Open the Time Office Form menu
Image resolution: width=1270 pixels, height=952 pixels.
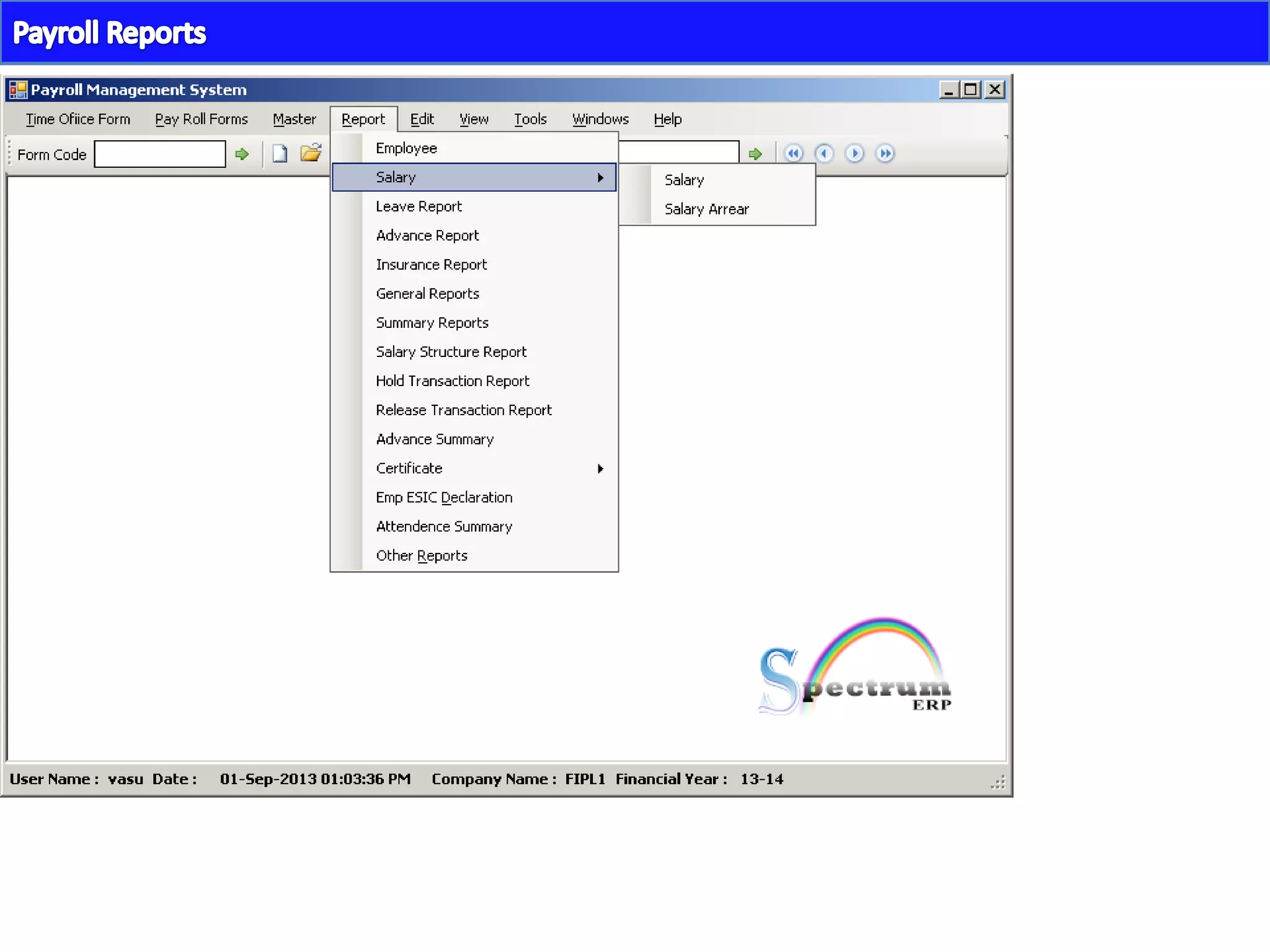(78, 119)
